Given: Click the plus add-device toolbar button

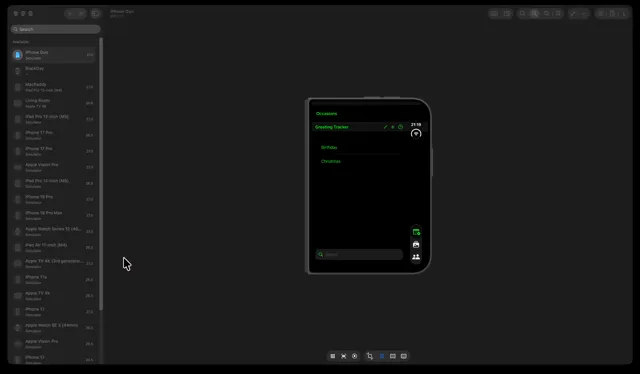Looking at the screenshot, I should pyautogui.click(x=70, y=14).
